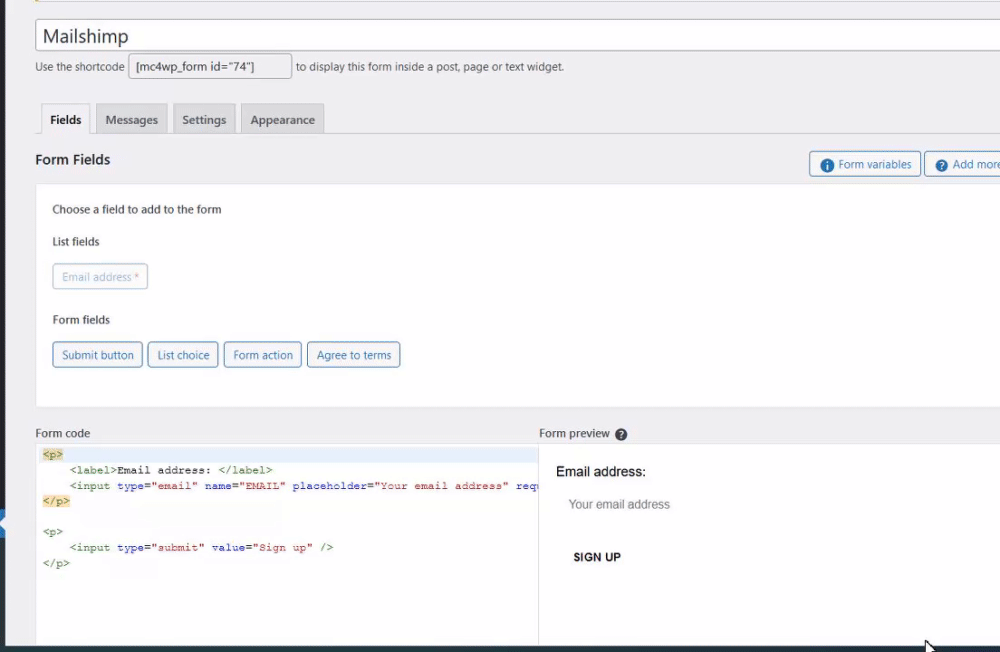Click the highlighted closing </p> tag
1000x652 pixels.
point(56,501)
